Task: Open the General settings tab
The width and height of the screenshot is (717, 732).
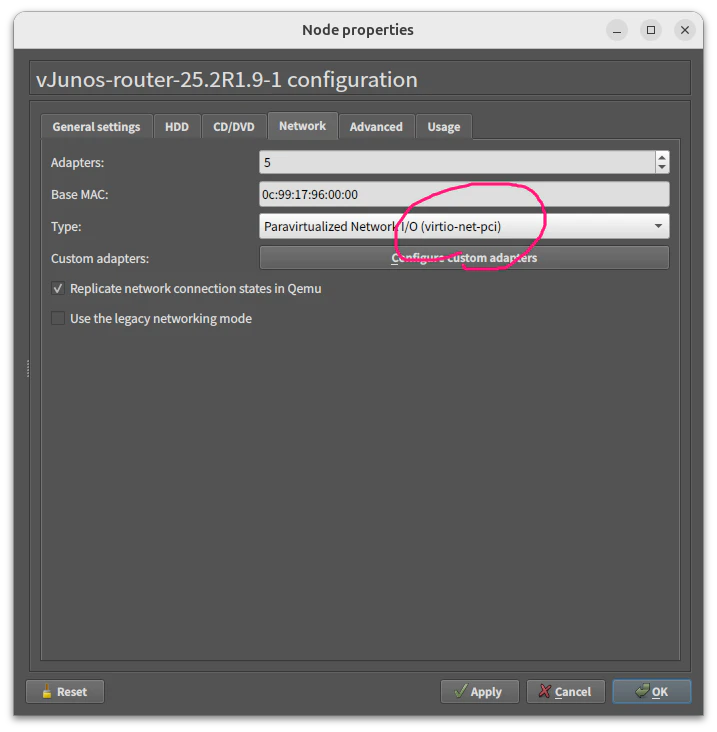Action: [96, 127]
